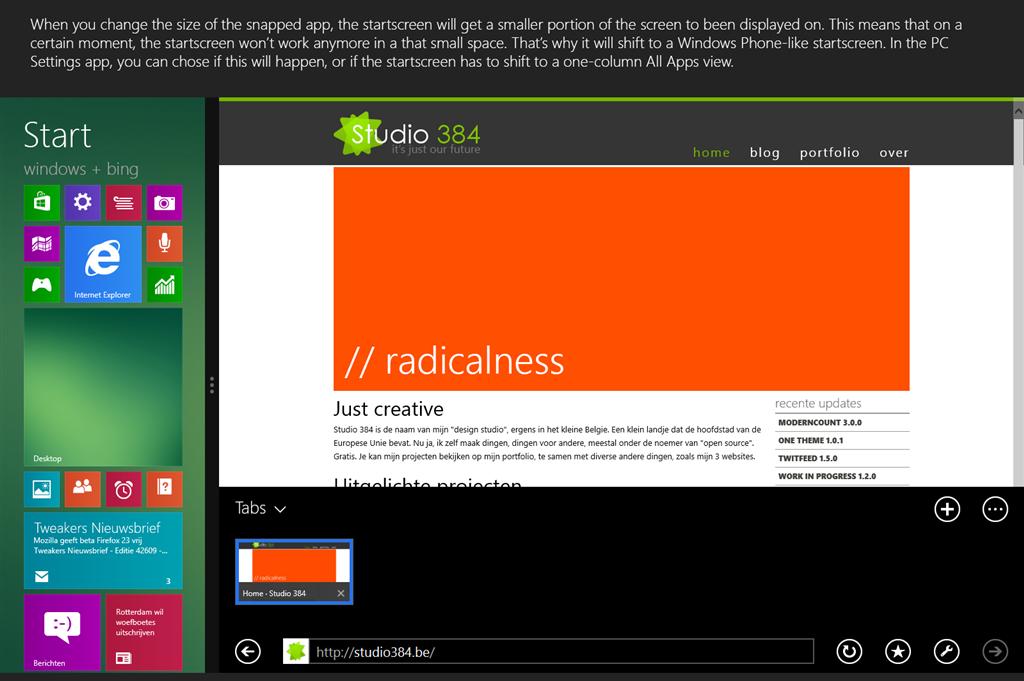Open the People tile
The image size is (1024, 681).
[x=82, y=489]
